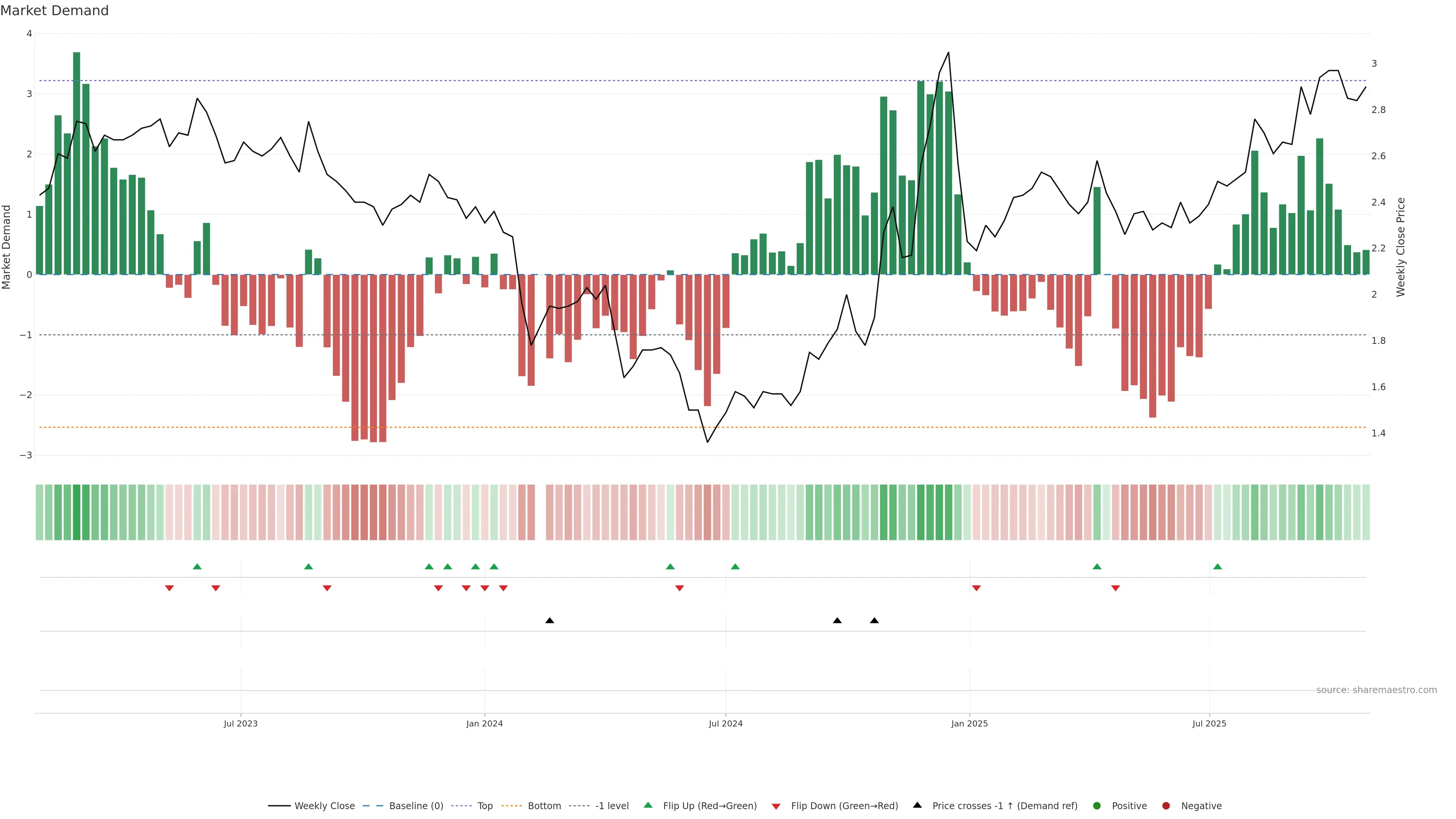Toggle the Weekly Close legend entry
The height and width of the screenshot is (819, 1456).
pyautogui.click(x=325, y=805)
